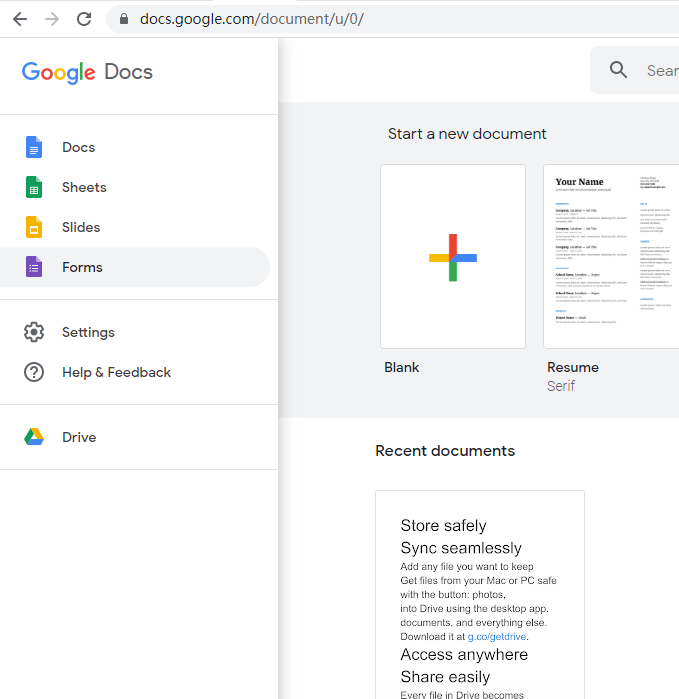Open Docs from the sidebar menu
Image resolution: width=679 pixels, height=699 pixels.
point(135,147)
